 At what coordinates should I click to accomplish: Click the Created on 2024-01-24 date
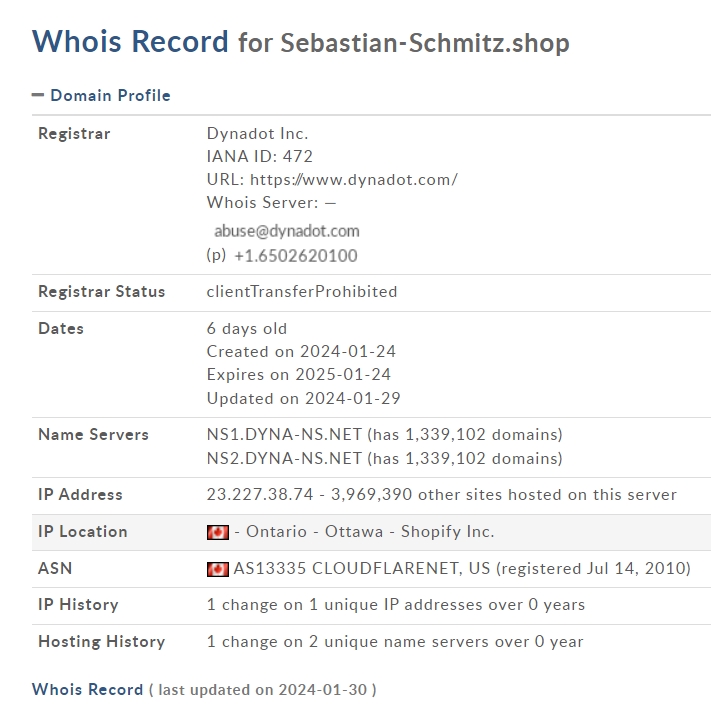pos(301,352)
